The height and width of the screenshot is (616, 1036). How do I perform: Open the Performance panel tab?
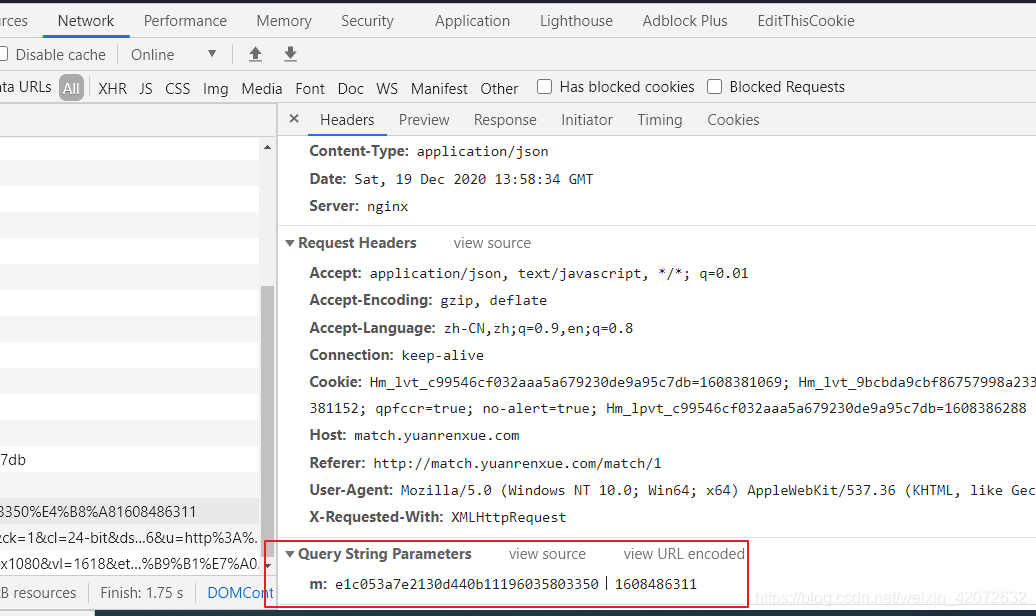(185, 20)
